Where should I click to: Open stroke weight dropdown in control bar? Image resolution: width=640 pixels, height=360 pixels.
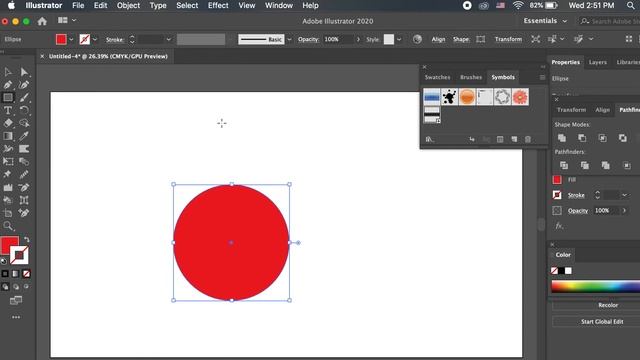(168, 40)
